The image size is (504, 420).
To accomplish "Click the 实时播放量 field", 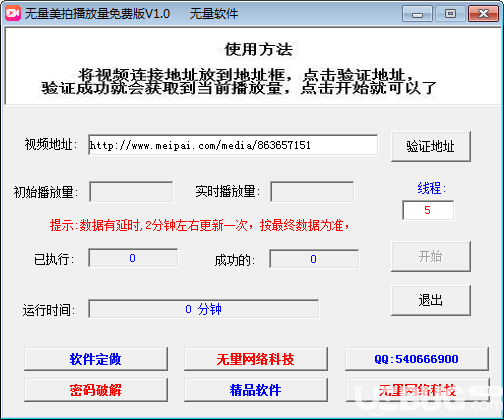I will [x=312, y=192].
